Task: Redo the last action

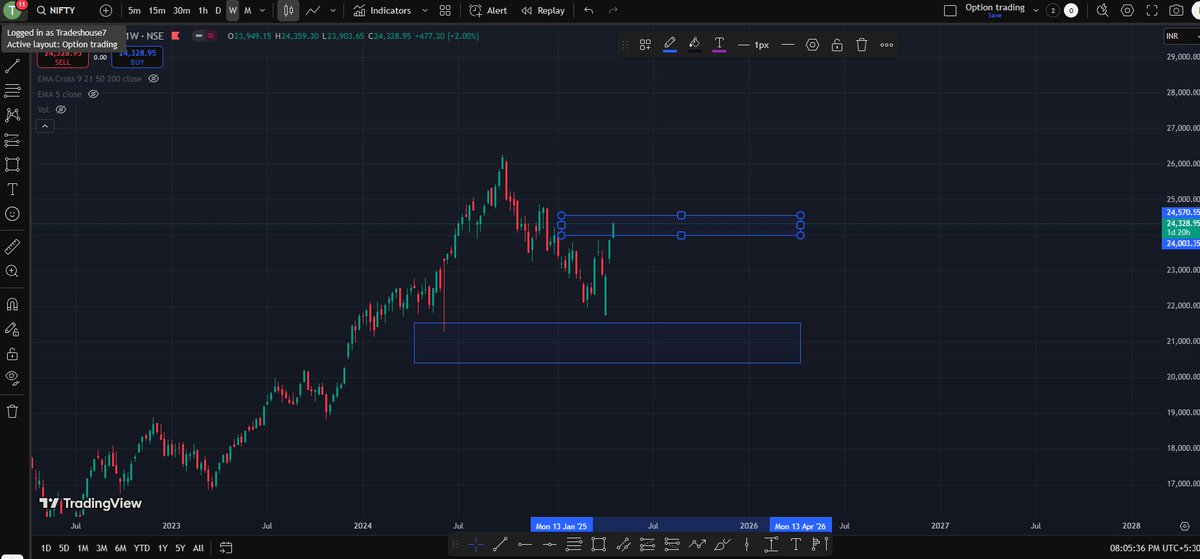Action: point(614,10)
